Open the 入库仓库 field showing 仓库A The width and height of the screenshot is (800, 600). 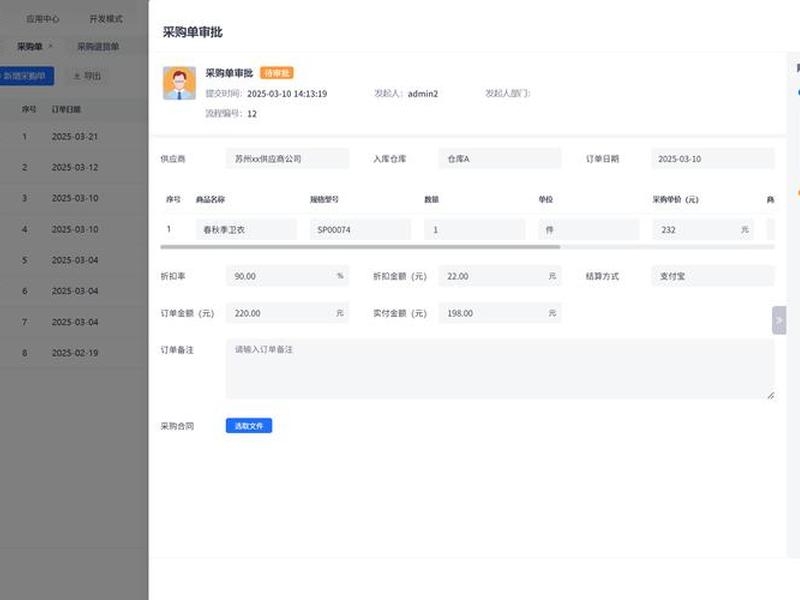tap(500, 159)
